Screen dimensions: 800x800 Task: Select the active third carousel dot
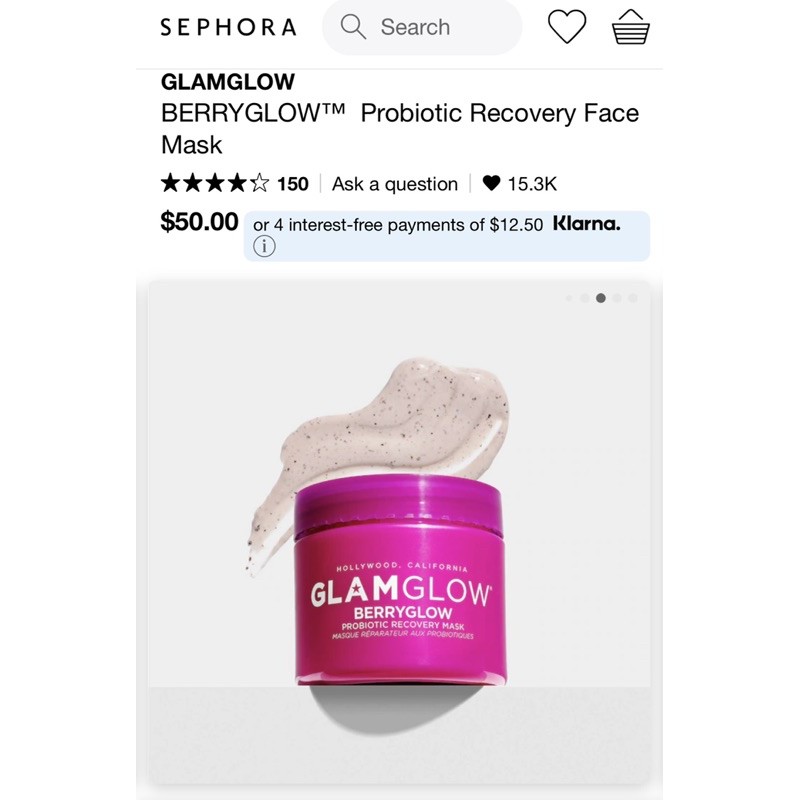tap(601, 298)
